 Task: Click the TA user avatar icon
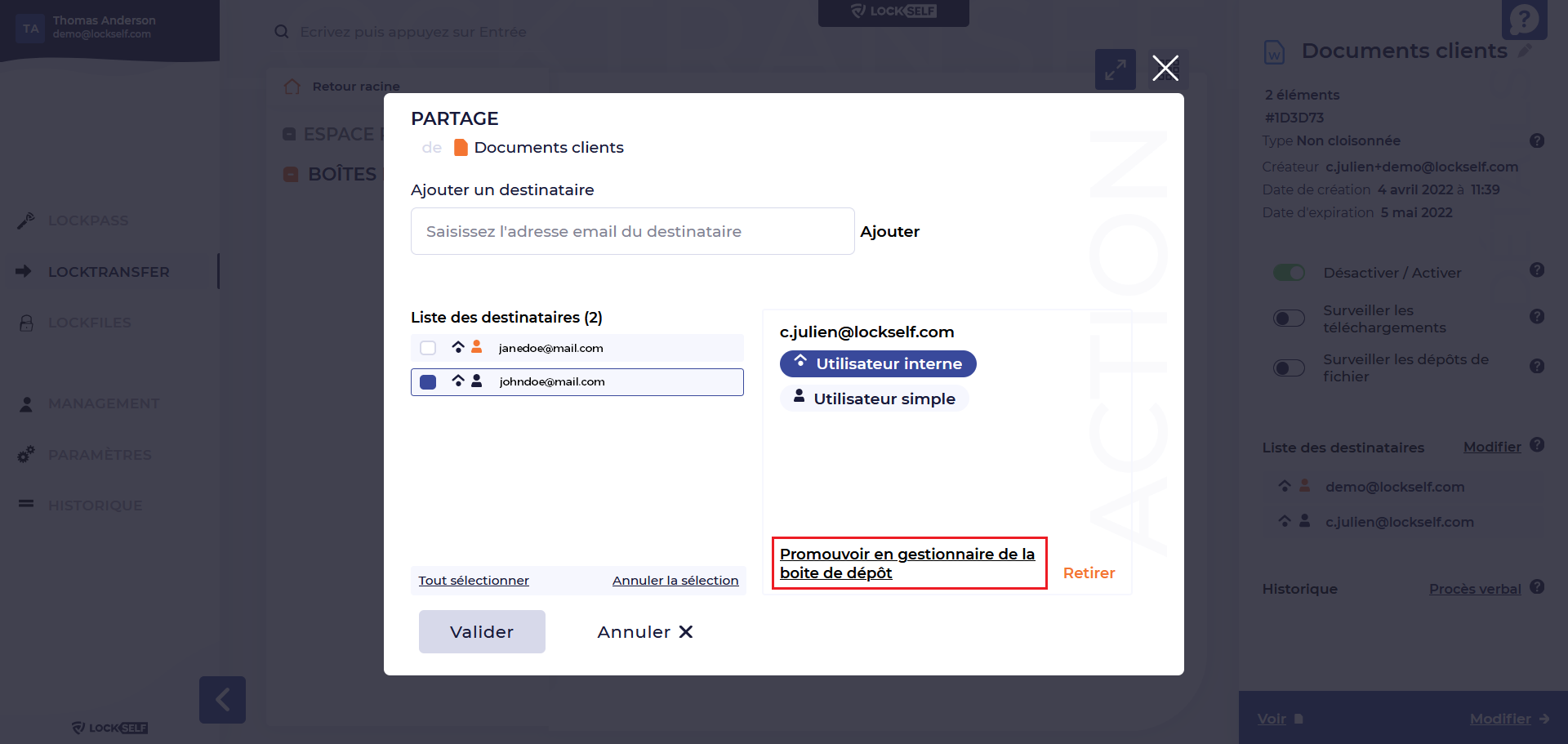[x=31, y=29]
